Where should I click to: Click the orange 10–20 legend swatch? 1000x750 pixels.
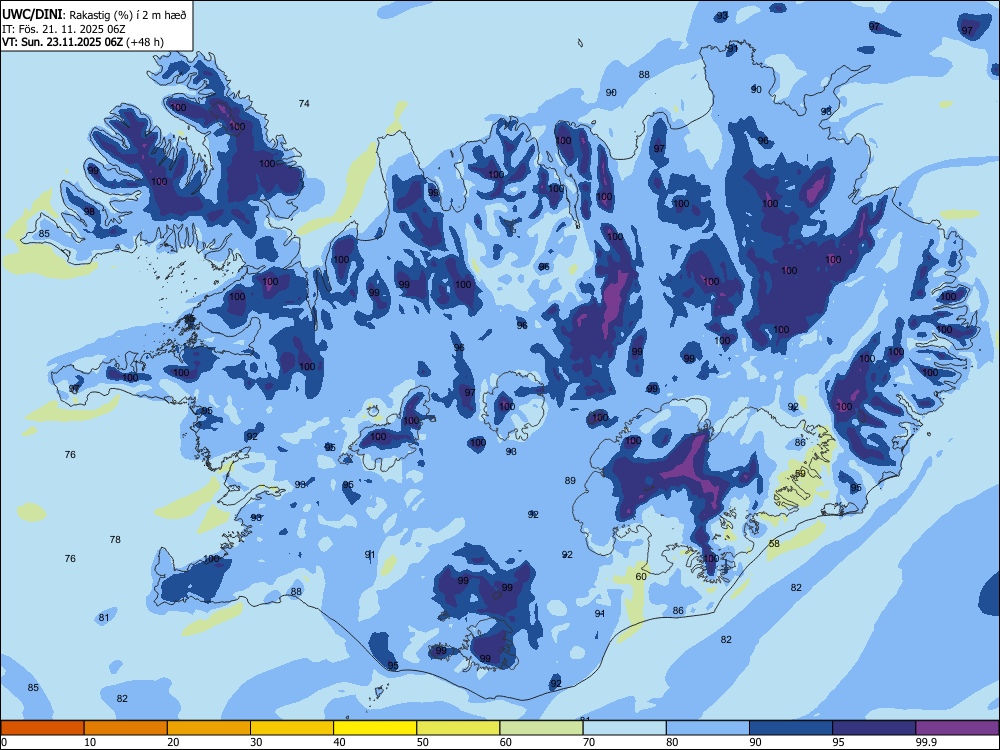coord(126,728)
